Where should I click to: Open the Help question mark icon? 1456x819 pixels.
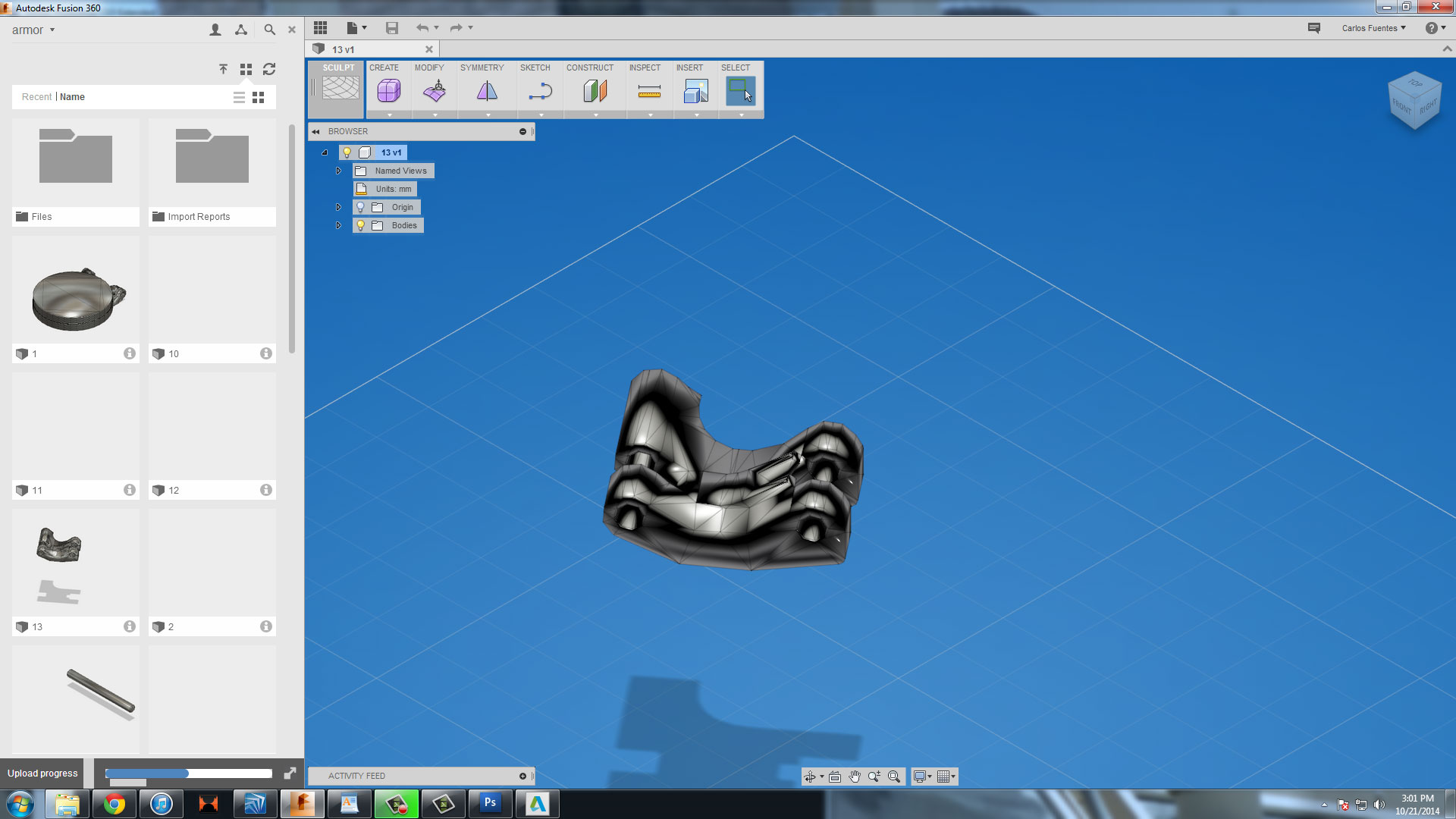pos(1431,28)
